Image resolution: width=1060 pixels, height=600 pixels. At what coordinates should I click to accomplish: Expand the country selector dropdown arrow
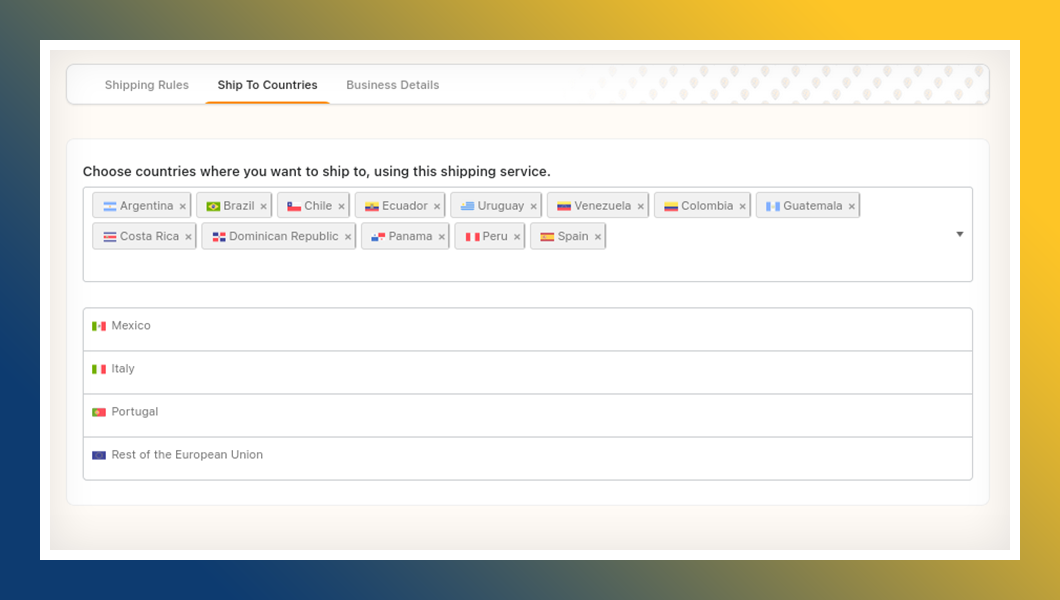pos(959,234)
